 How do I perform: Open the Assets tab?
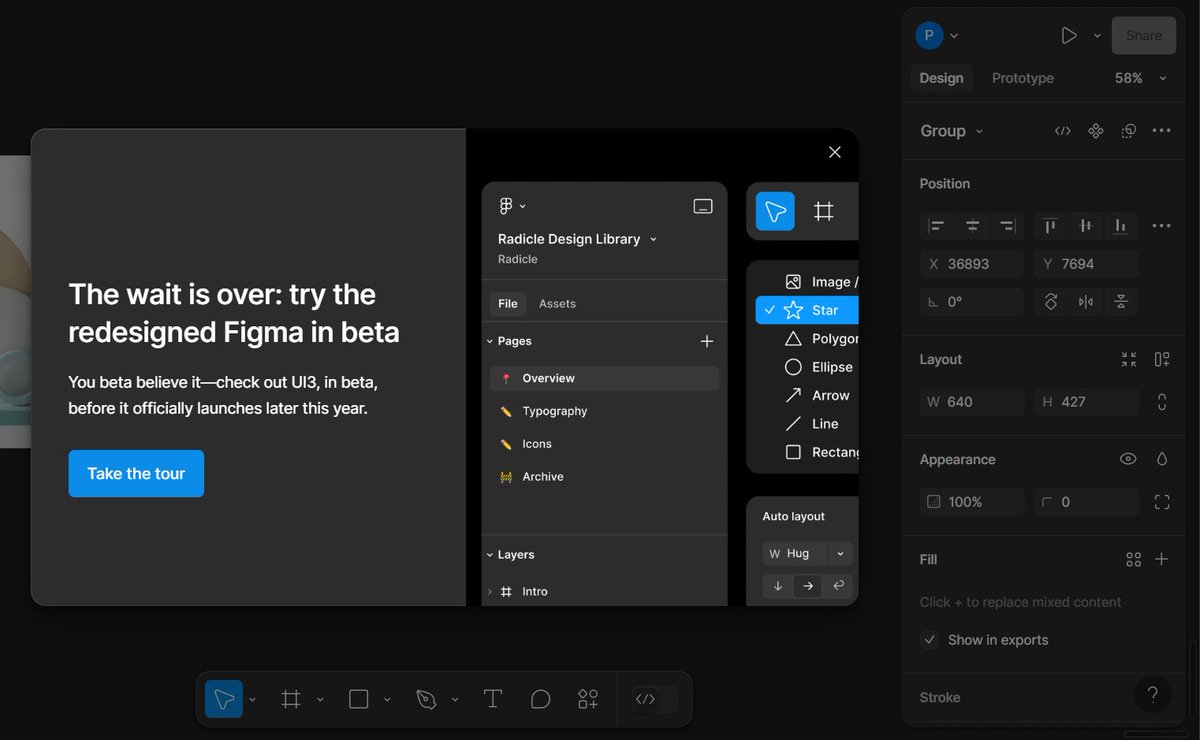point(557,303)
